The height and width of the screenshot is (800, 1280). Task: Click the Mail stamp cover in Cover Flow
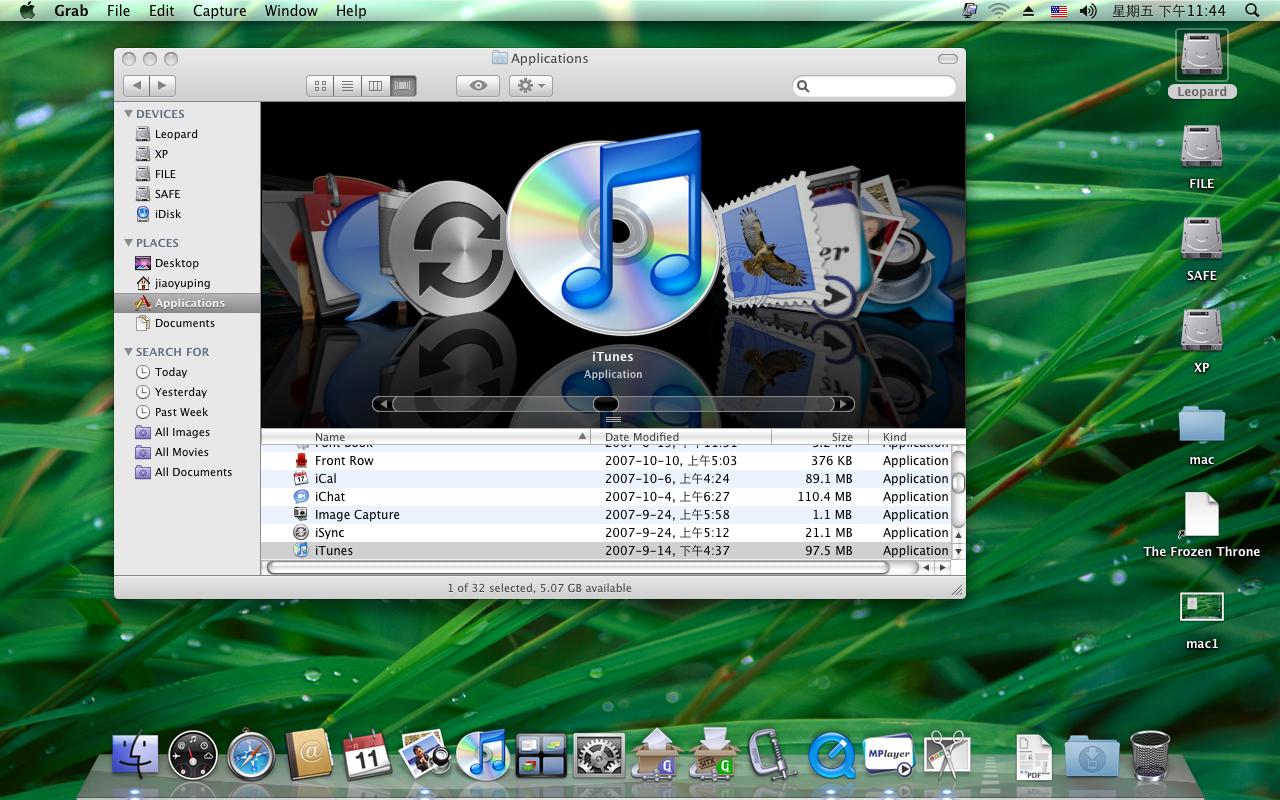pos(770,245)
